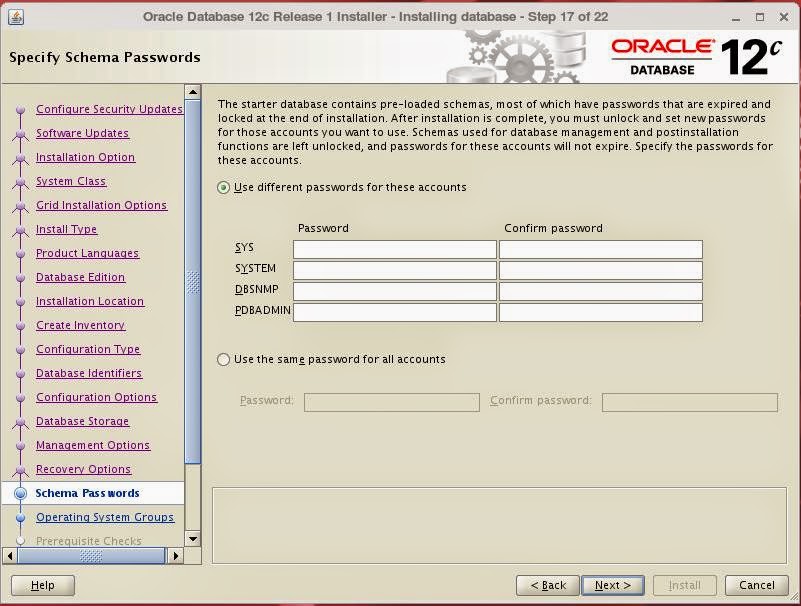The image size is (801, 606).
Task: Go to the Database Storage step
Action: click(x=82, y=421)
